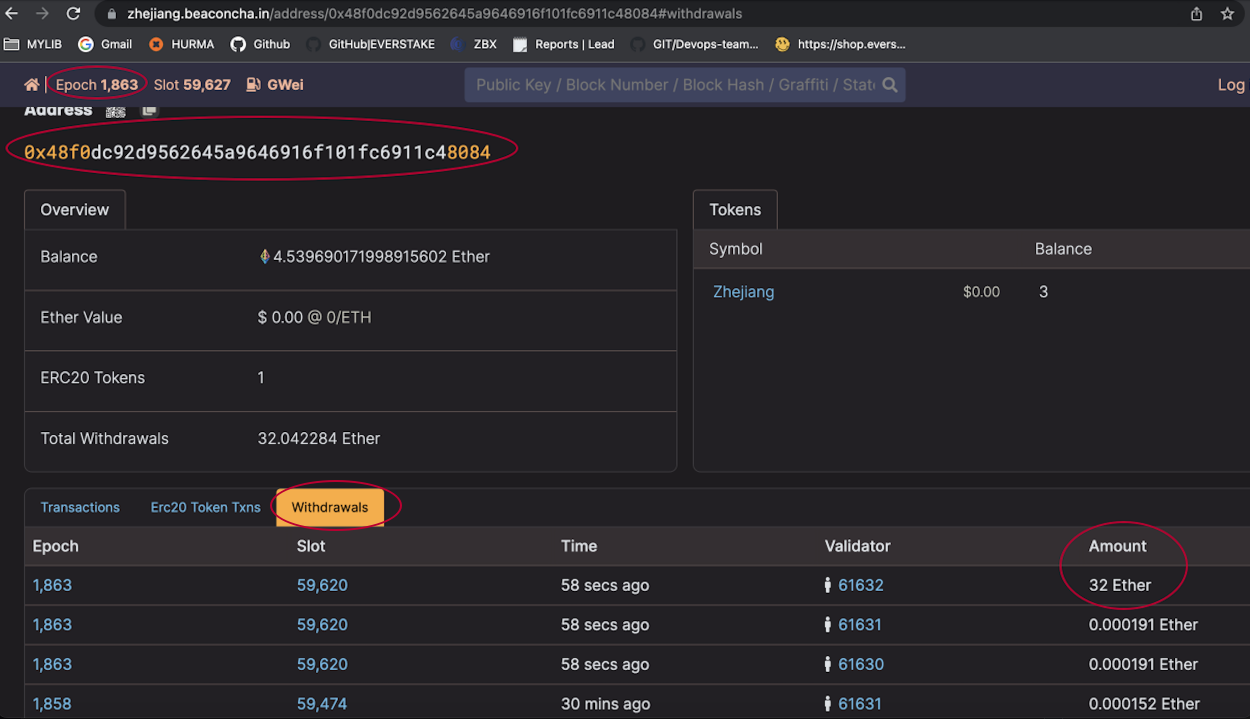The image size is (1250, 719).
Task: Open the shop.evers bookmark
Action: (x=840, y=44)
